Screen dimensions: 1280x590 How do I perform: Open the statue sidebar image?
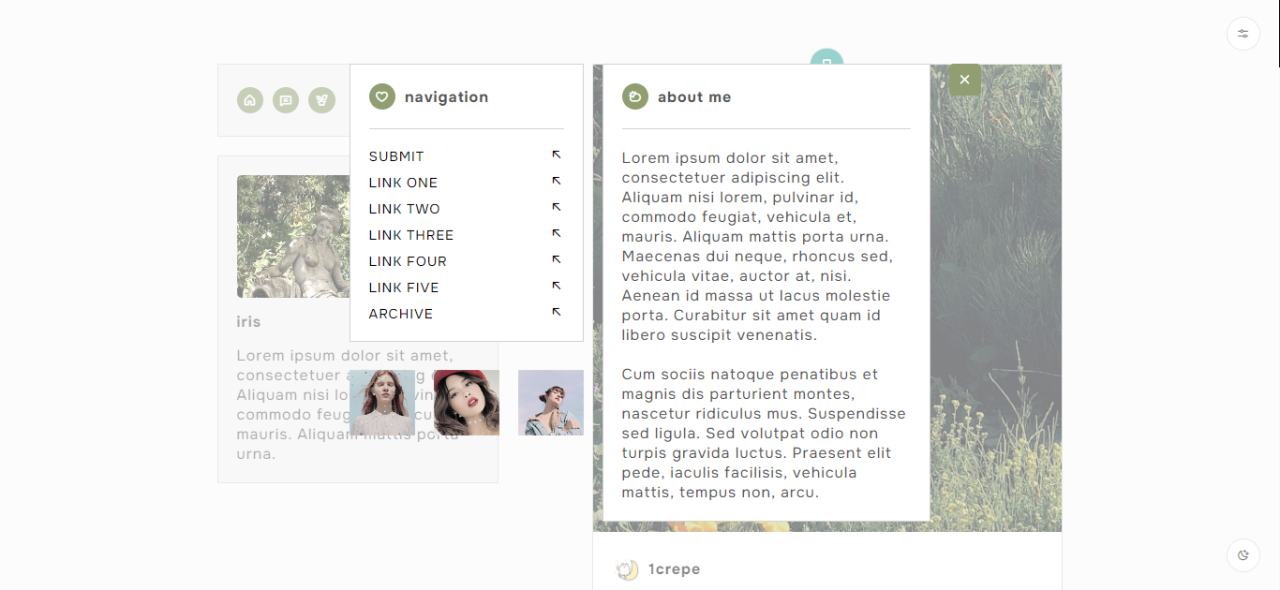(x=293, y=237)
